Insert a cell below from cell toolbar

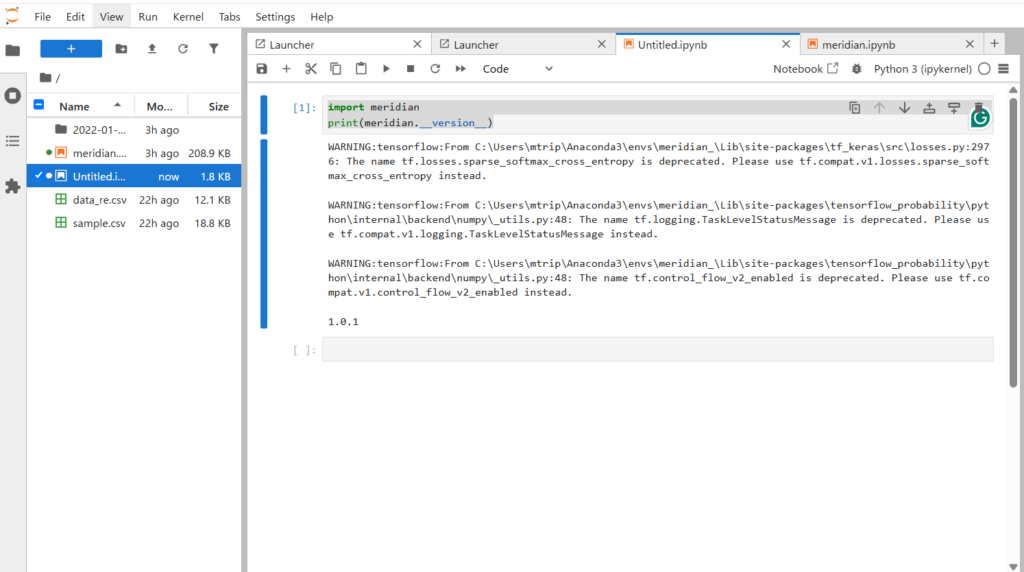(954, 108)
